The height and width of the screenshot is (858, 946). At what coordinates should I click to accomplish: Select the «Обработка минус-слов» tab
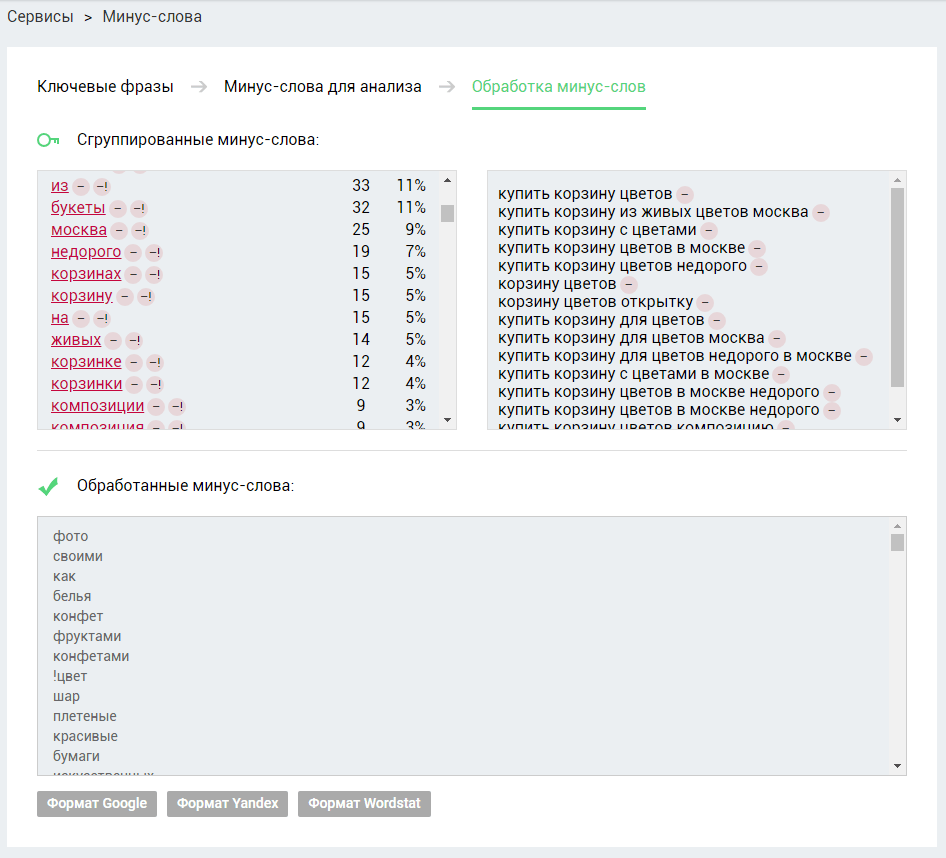(559, 87)
